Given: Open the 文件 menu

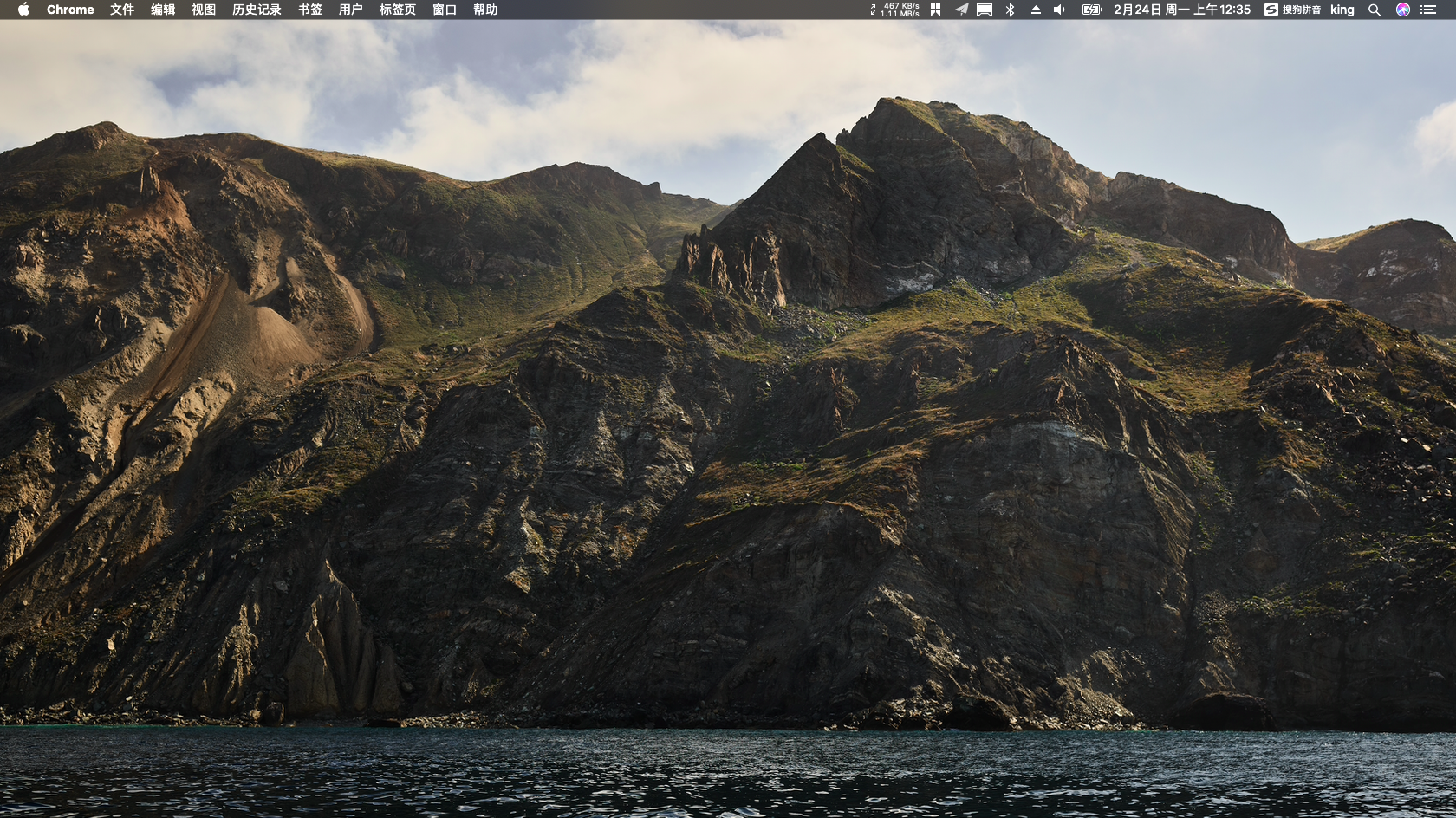Looking at the screenshot, I should 122,10.
